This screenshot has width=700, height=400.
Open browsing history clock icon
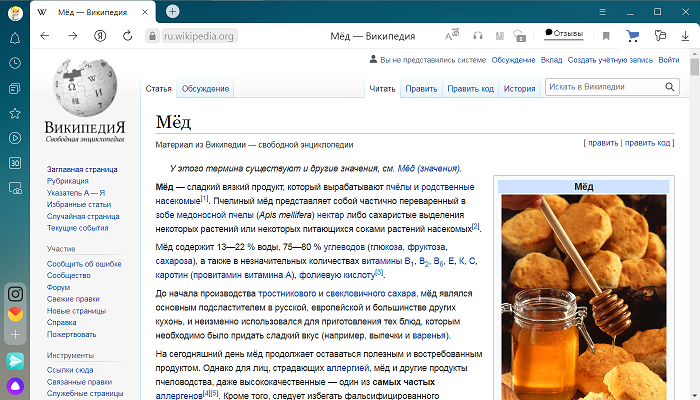point(15,63)
